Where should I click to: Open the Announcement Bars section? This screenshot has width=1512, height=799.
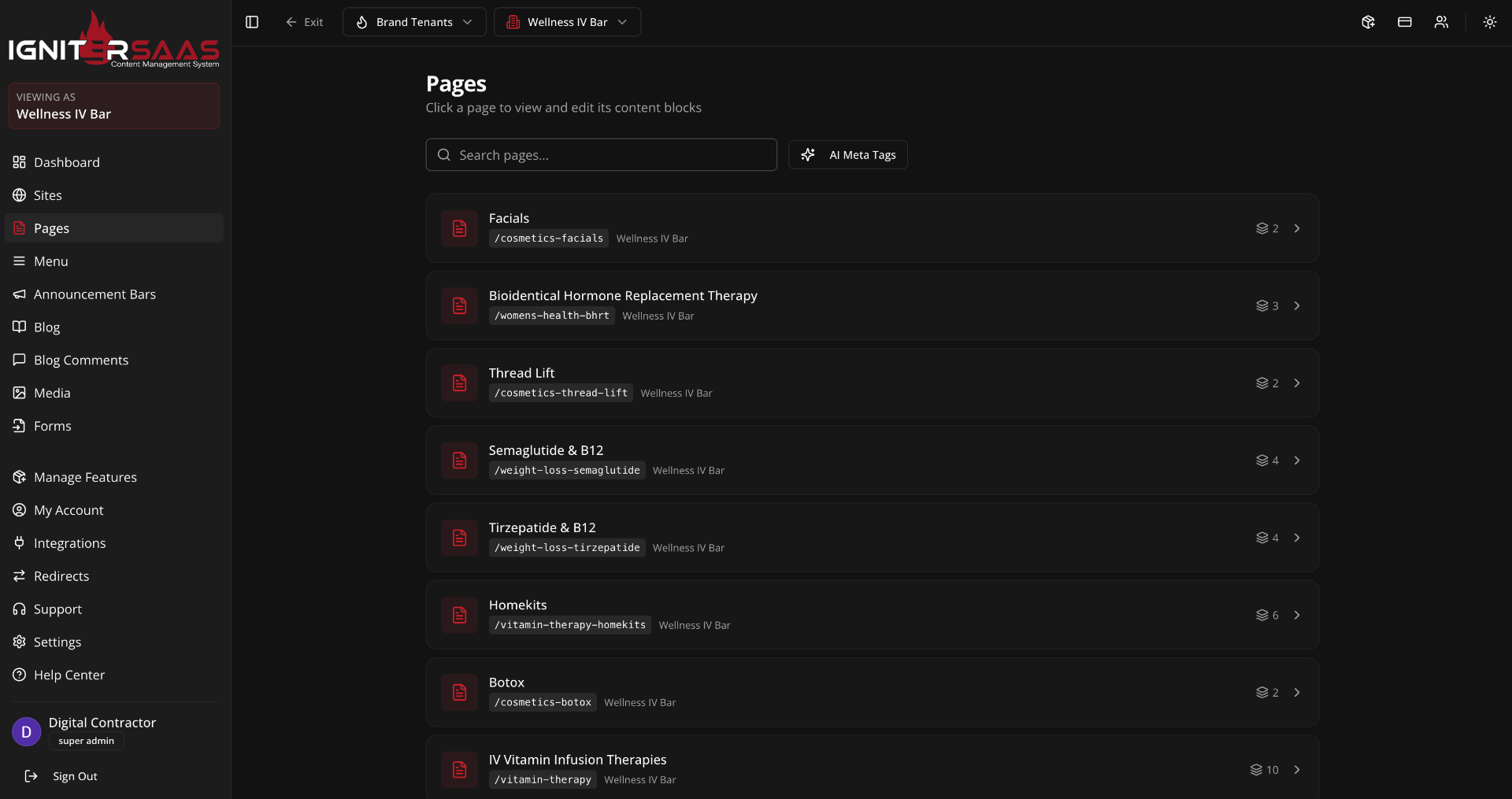[x=94, y=294]
